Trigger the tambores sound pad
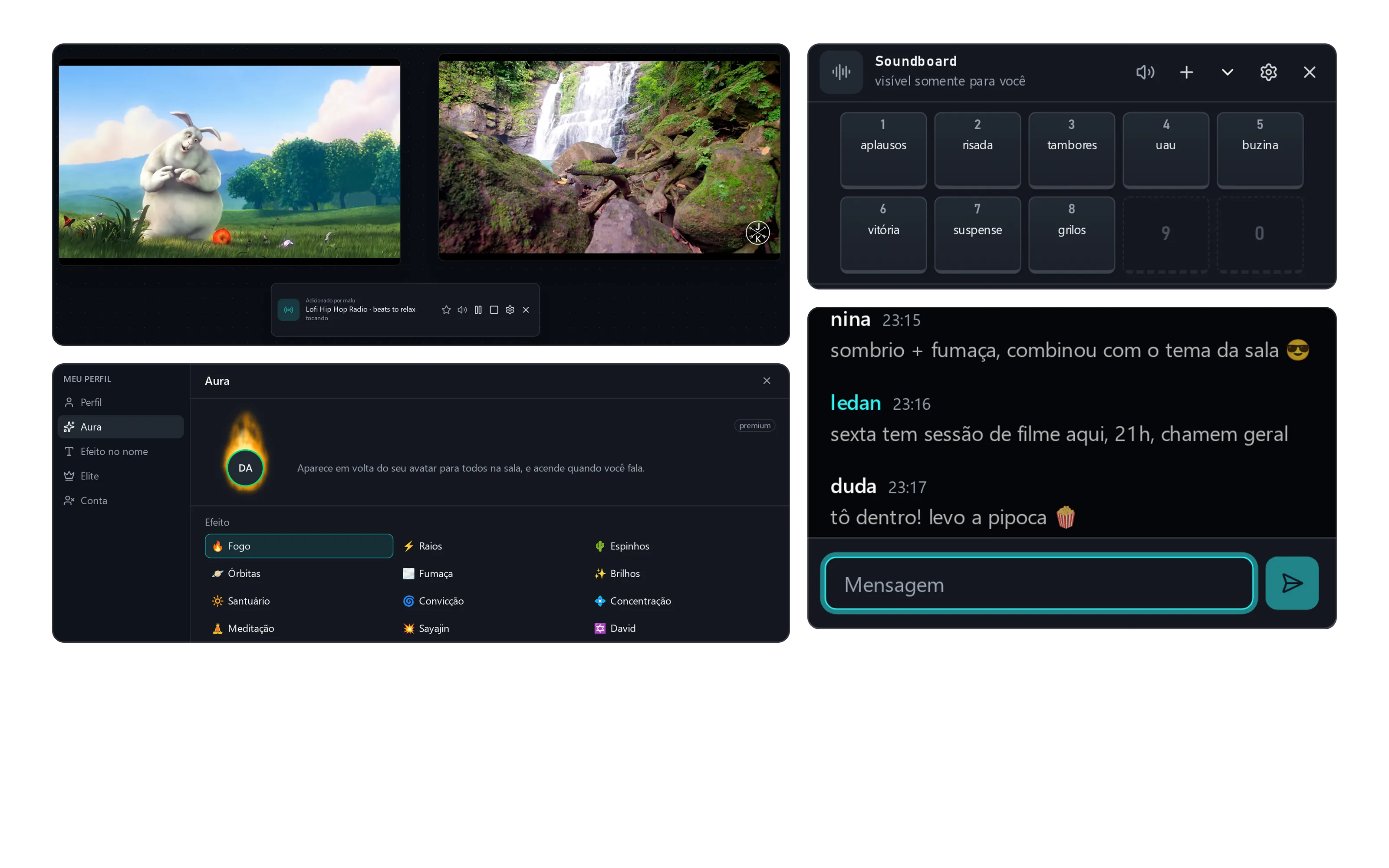Screen dimensions: 1389x868 point(1072,150)
